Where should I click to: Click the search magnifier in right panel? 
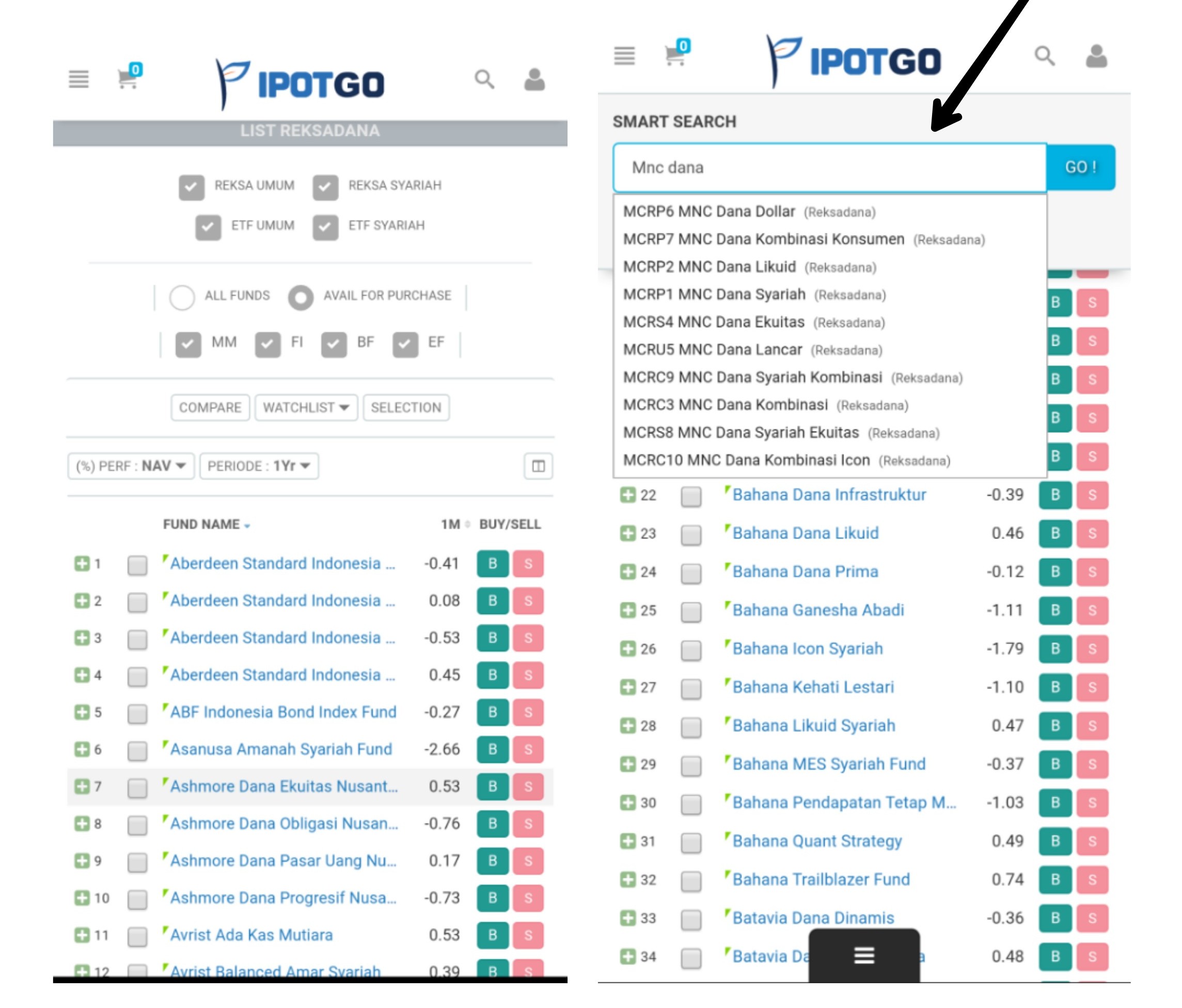coord(1045,56)
